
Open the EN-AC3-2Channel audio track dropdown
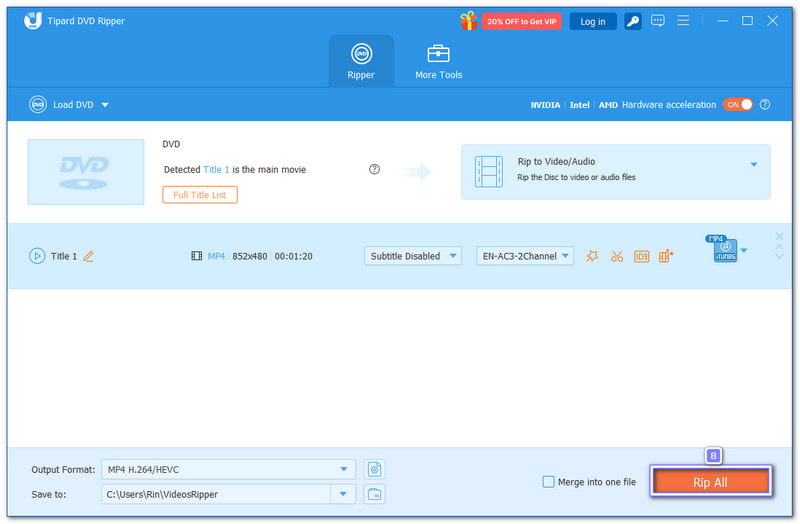click(x=525, y=256)
